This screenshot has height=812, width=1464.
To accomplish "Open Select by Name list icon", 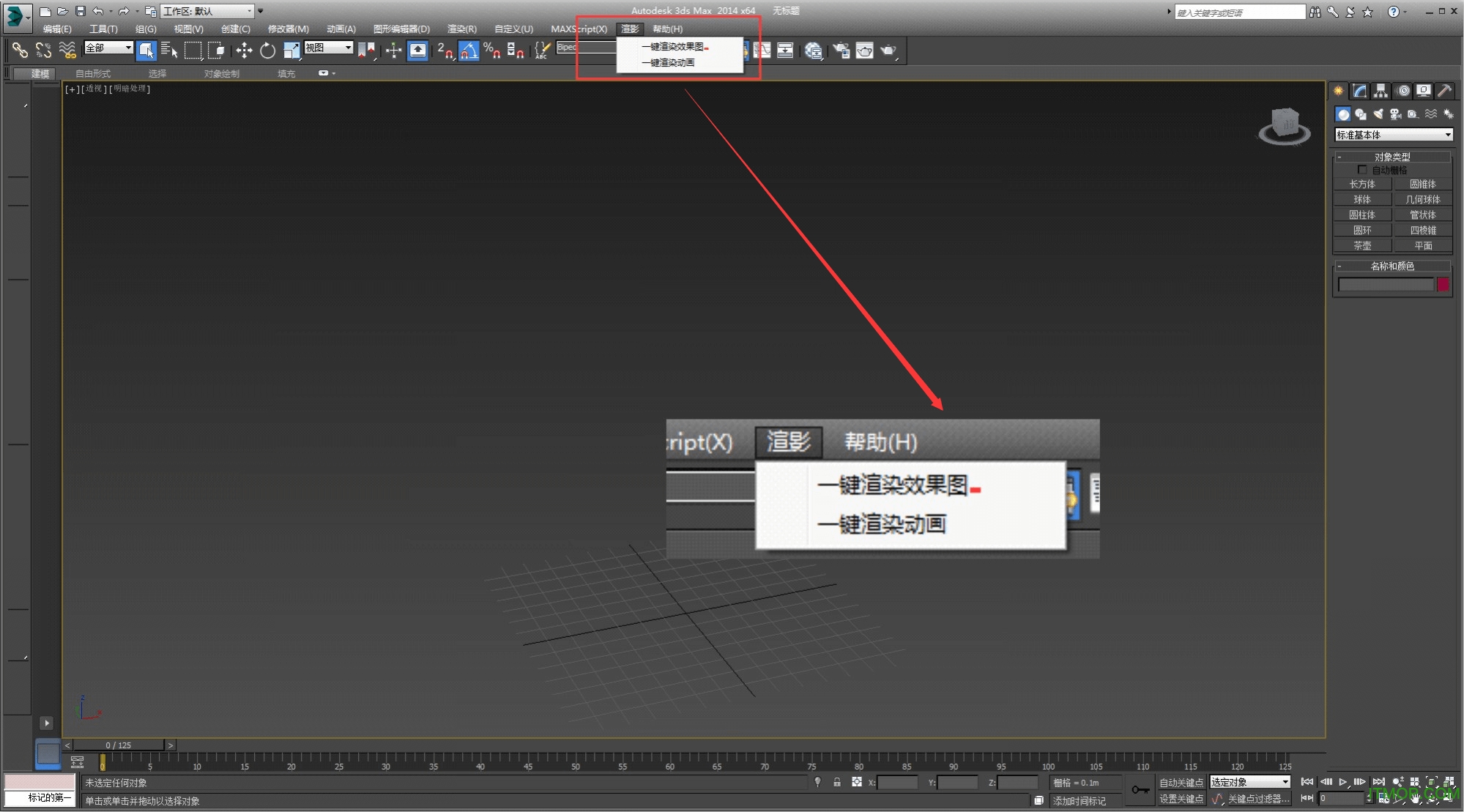I will (169, 50).
